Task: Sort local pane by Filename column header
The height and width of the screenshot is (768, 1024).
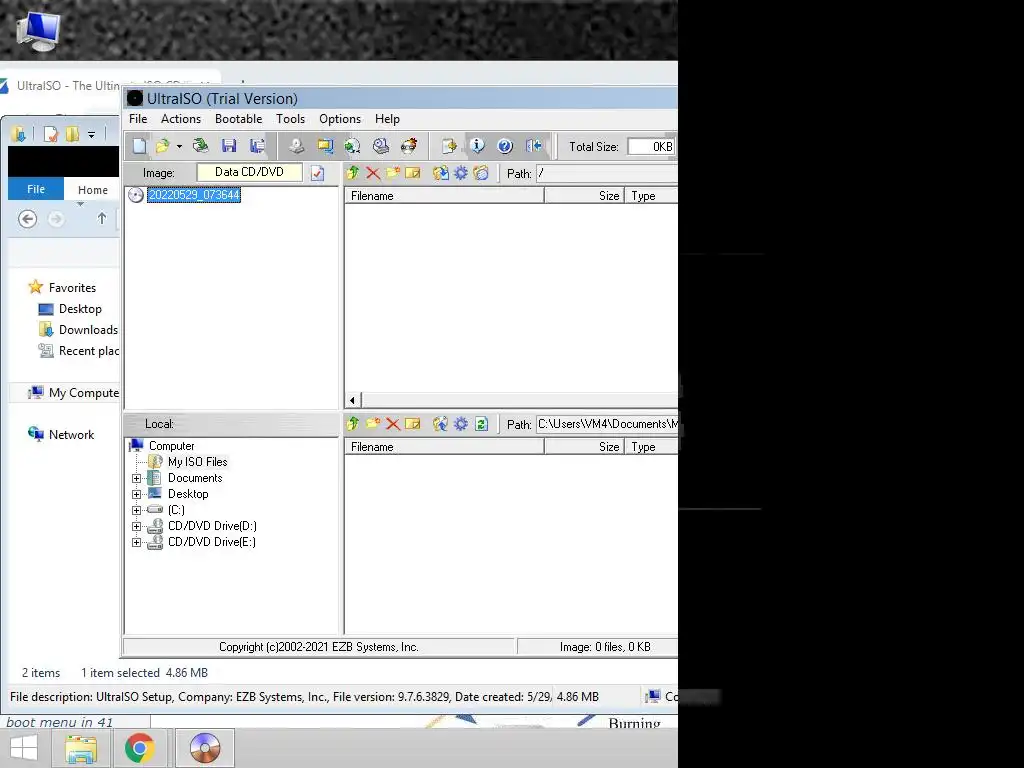Action: pyautogui.click(x=444, y=447)
